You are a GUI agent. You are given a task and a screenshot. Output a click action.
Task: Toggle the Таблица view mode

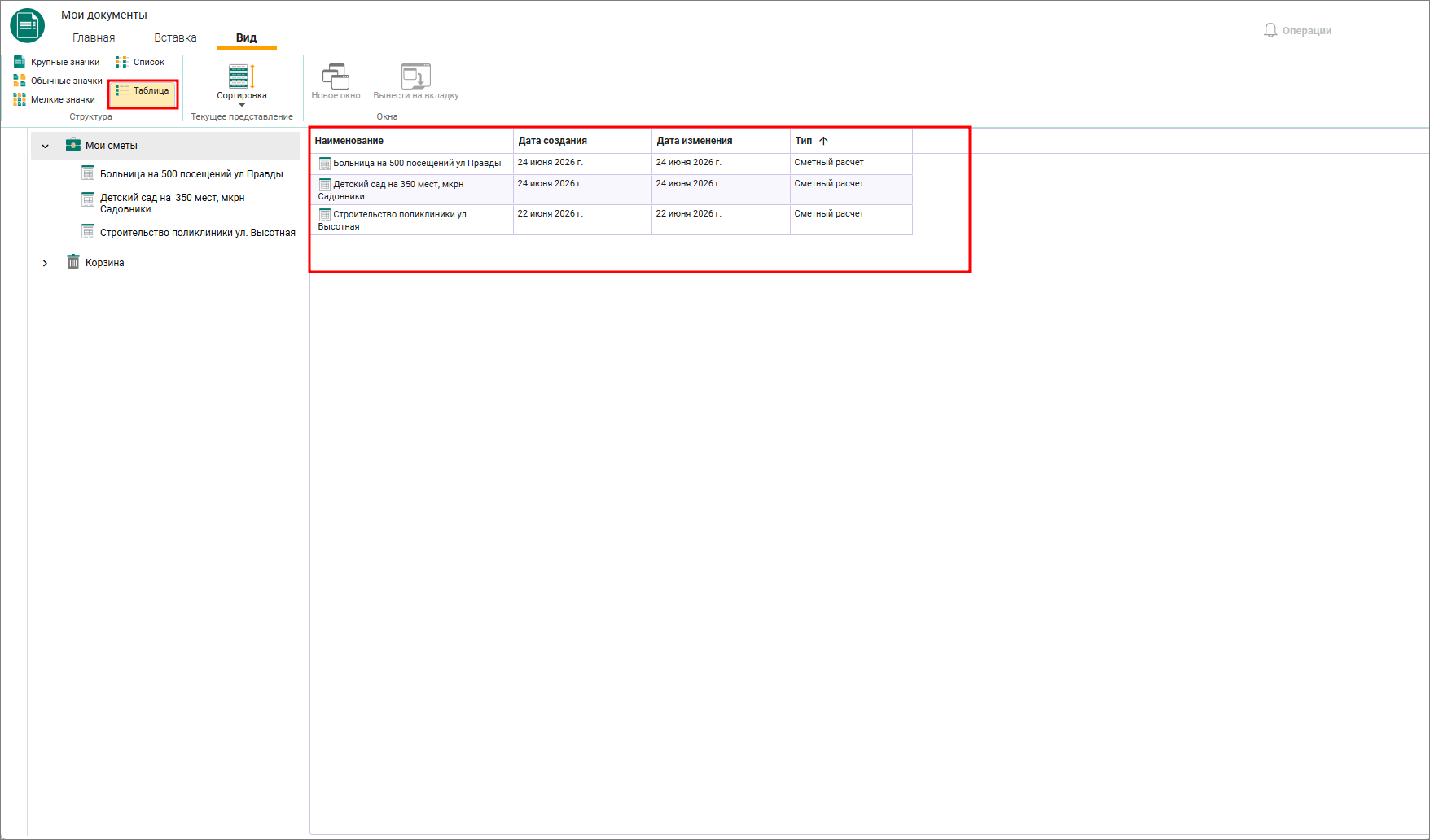click(x=143, y=91)
